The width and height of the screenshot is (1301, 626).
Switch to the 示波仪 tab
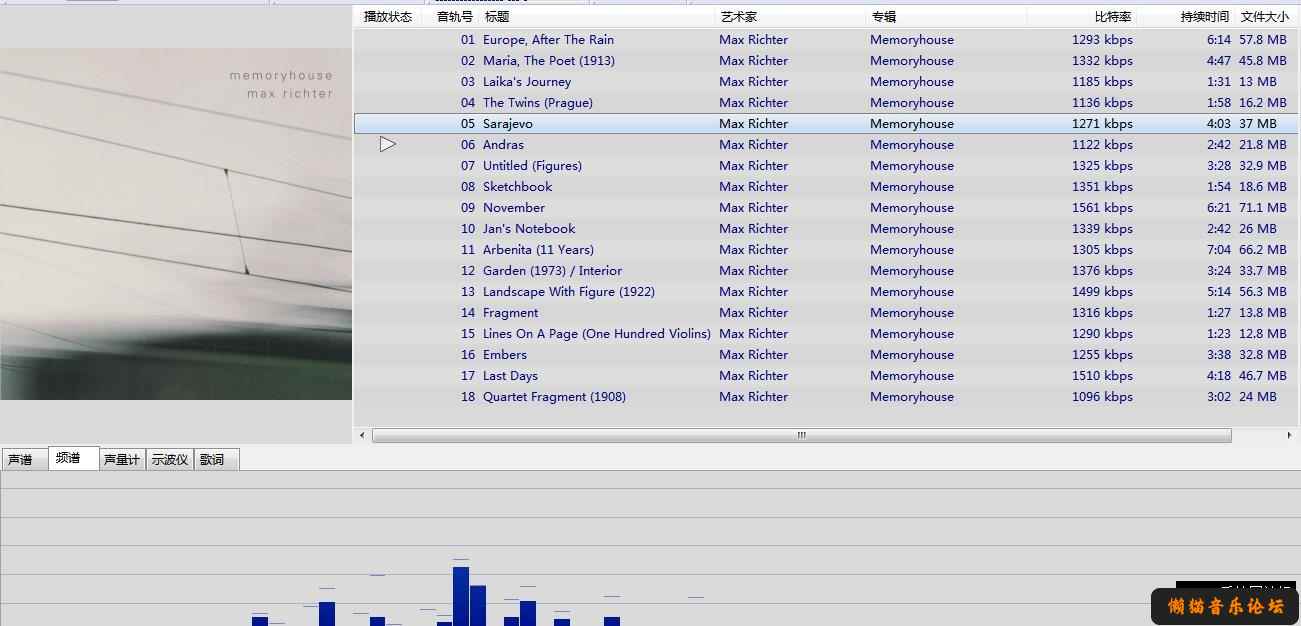tap(170, 460)
